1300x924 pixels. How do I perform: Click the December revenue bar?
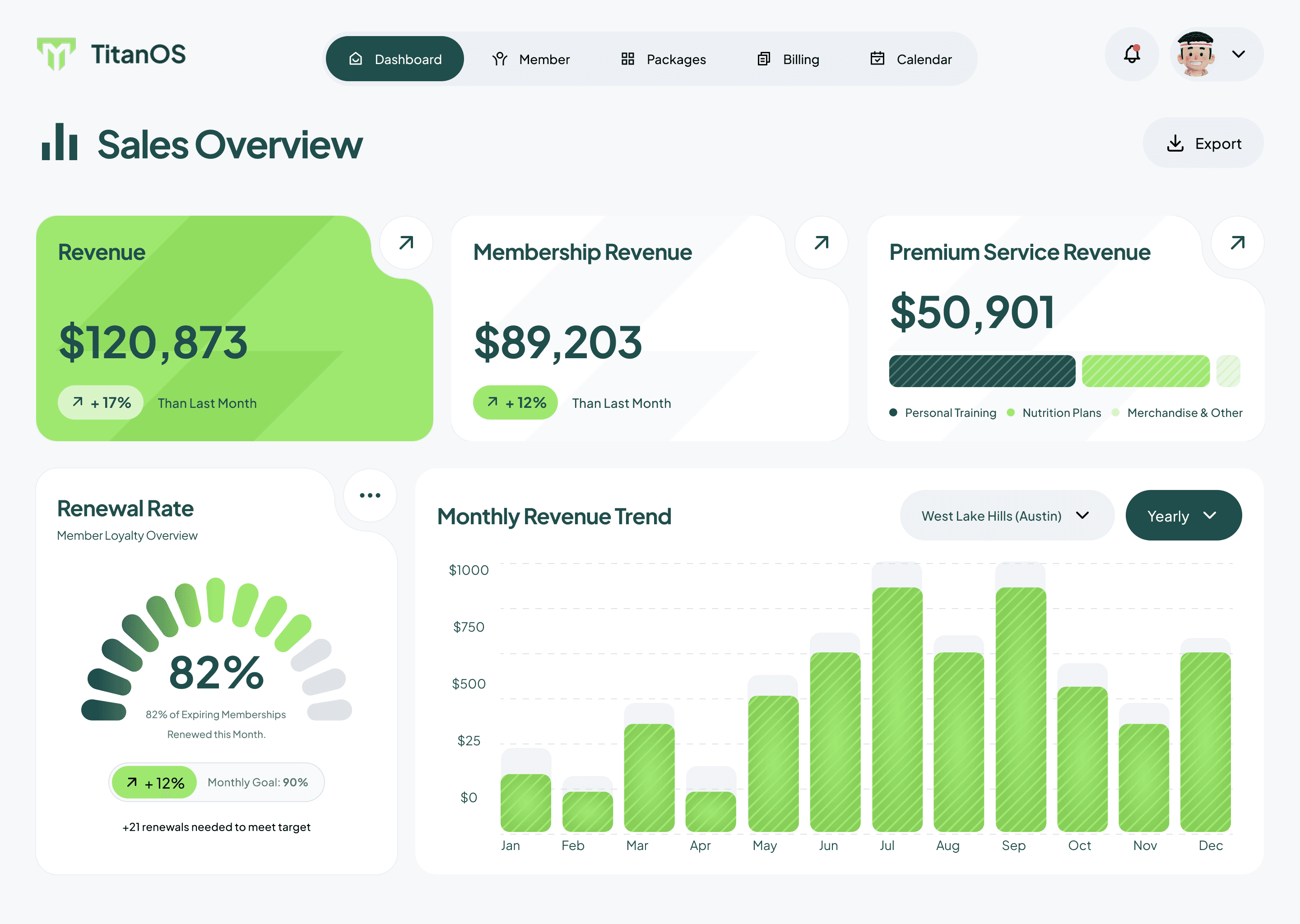1206,741
